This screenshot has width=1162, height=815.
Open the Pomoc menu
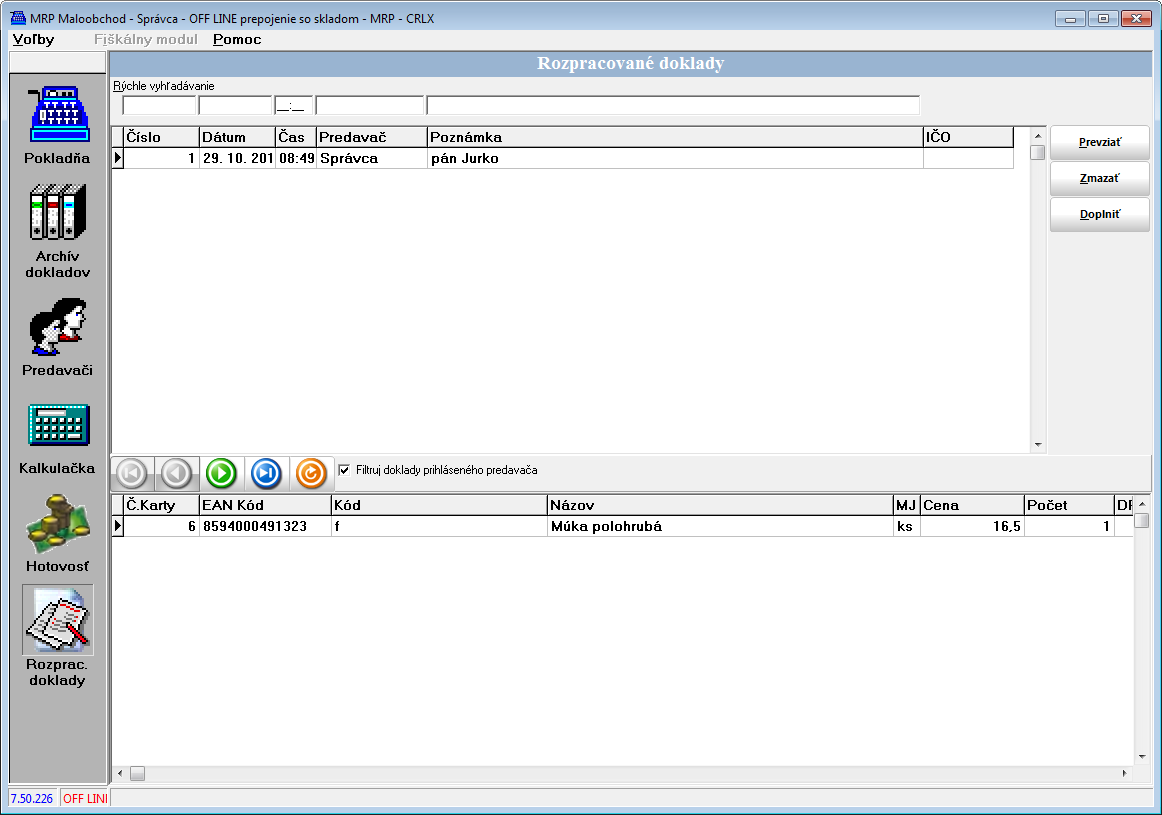coord(237,40)
